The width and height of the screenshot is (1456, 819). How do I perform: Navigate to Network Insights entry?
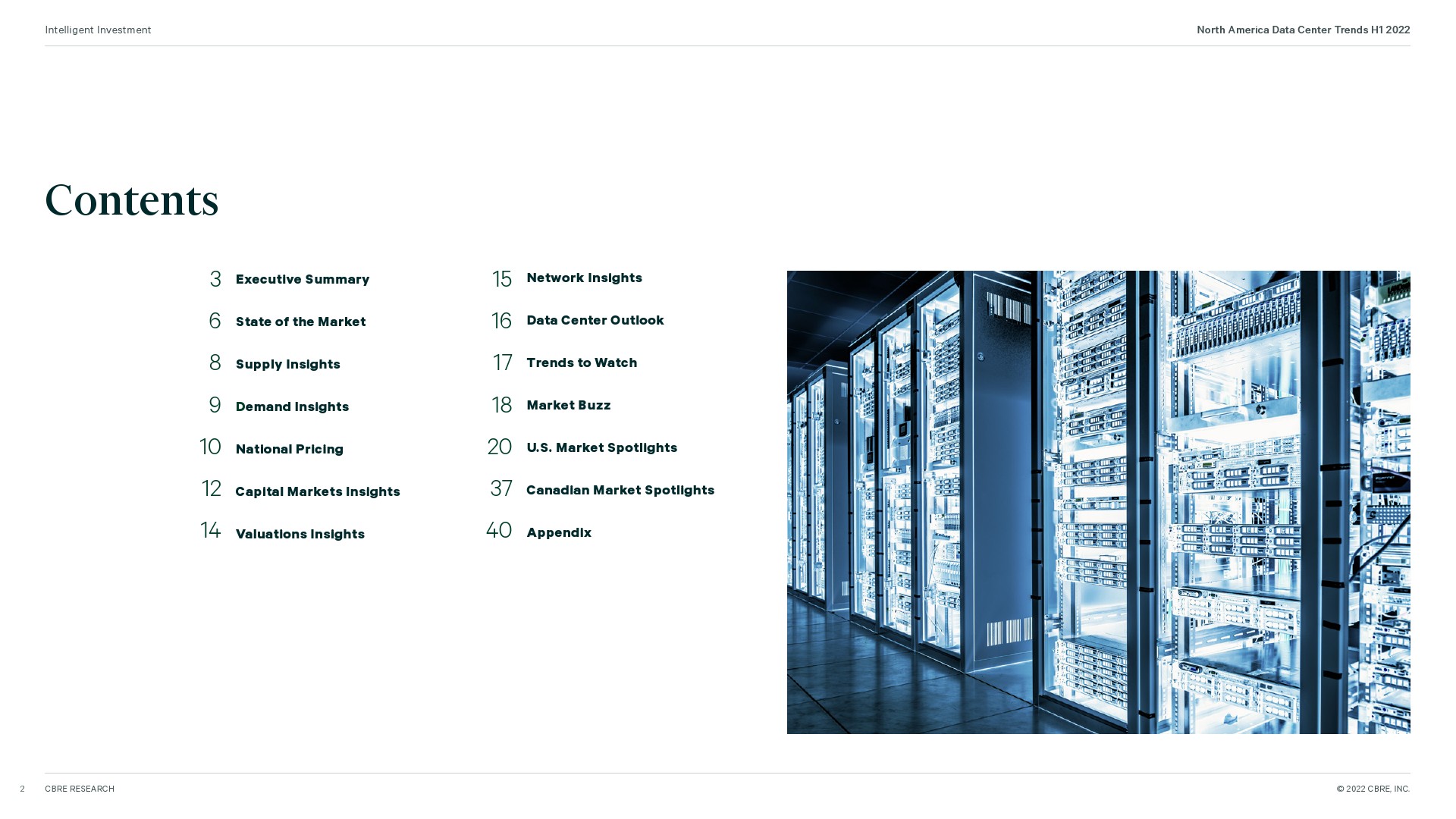[x=584, y=278]
